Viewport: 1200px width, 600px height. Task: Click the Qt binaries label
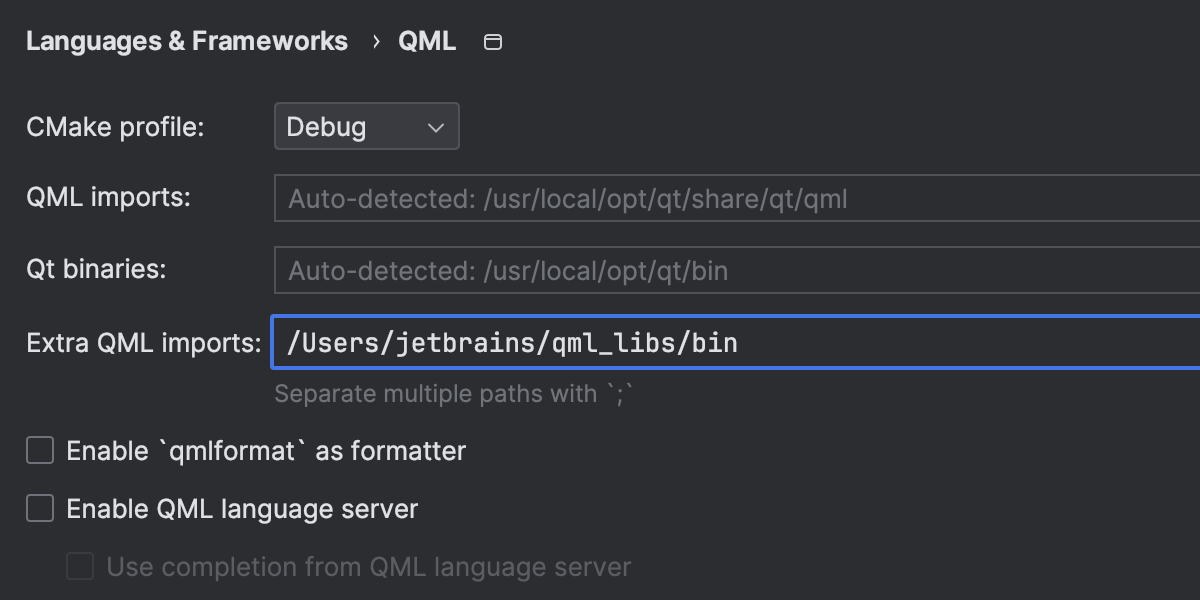pyautogui.click(x=96, y=269)
